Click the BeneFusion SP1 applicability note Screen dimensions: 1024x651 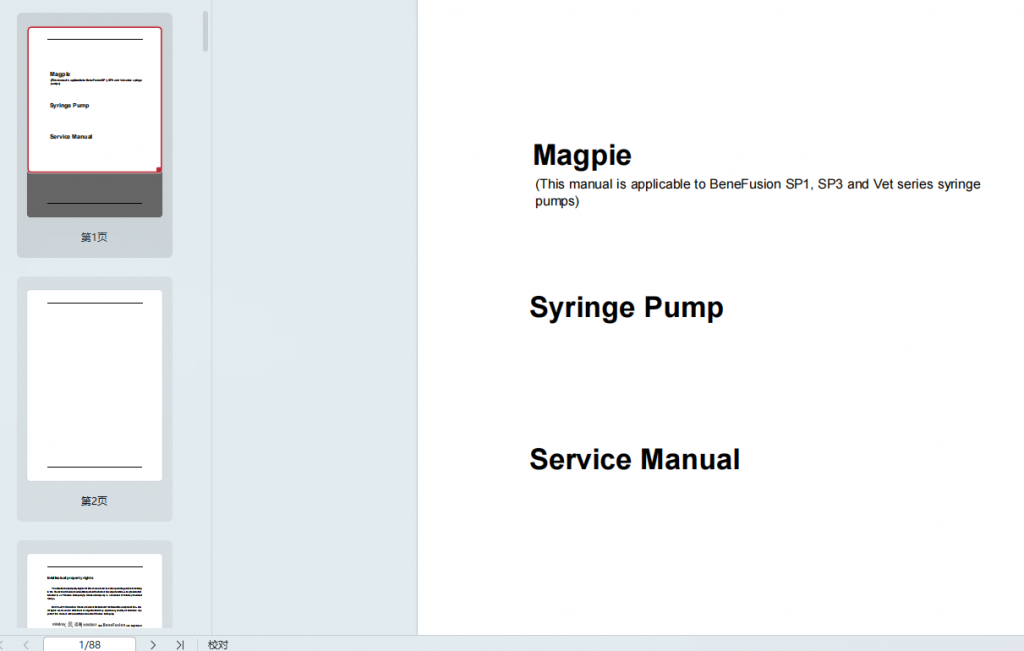click(x=758, y=193)
